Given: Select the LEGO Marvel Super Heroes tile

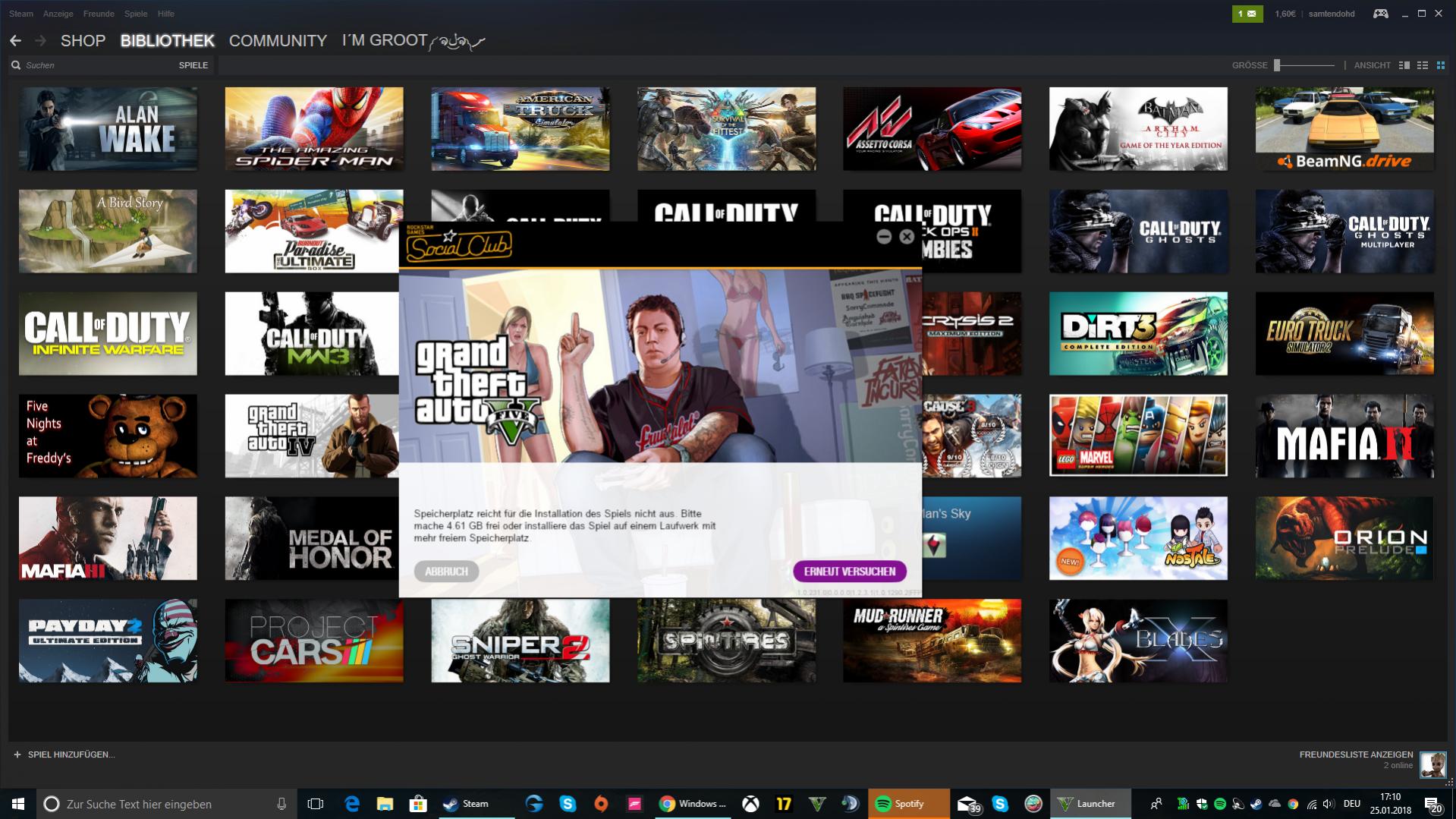Looking at the screenshot, I should tap(1138, 436).
